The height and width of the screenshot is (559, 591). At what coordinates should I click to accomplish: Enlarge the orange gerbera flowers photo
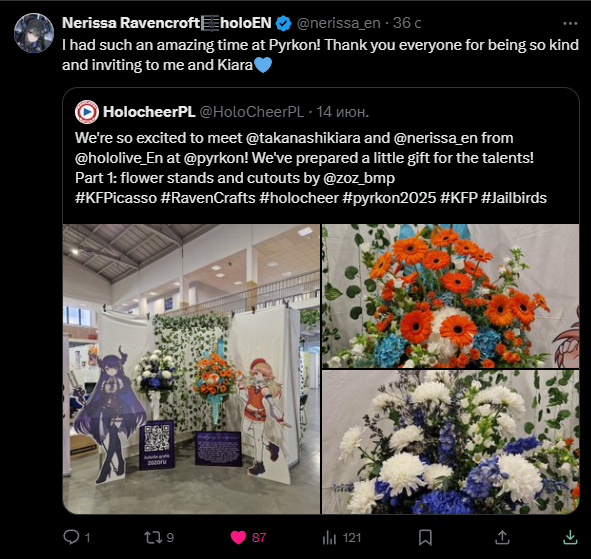click(x=450, y=296)
